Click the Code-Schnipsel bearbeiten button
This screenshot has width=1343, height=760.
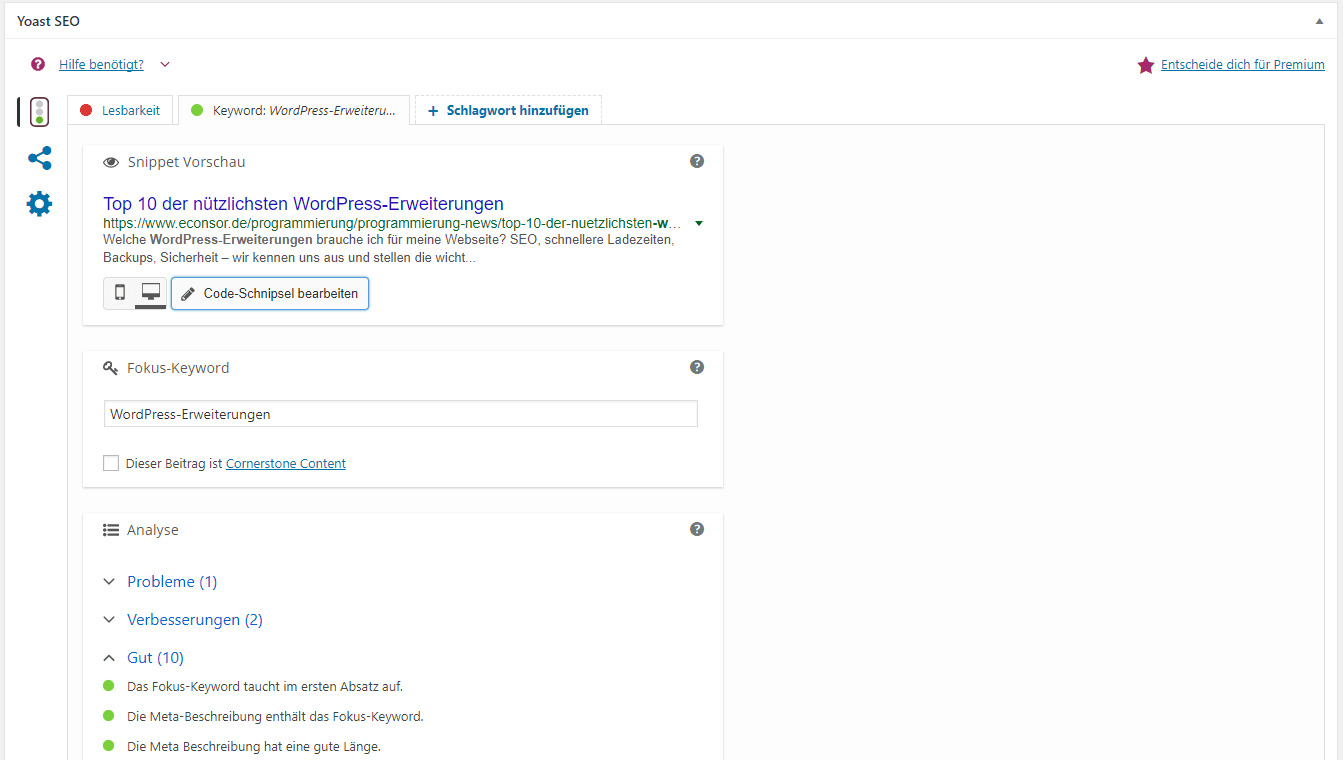pyautogui.click(x=270, y=293)
